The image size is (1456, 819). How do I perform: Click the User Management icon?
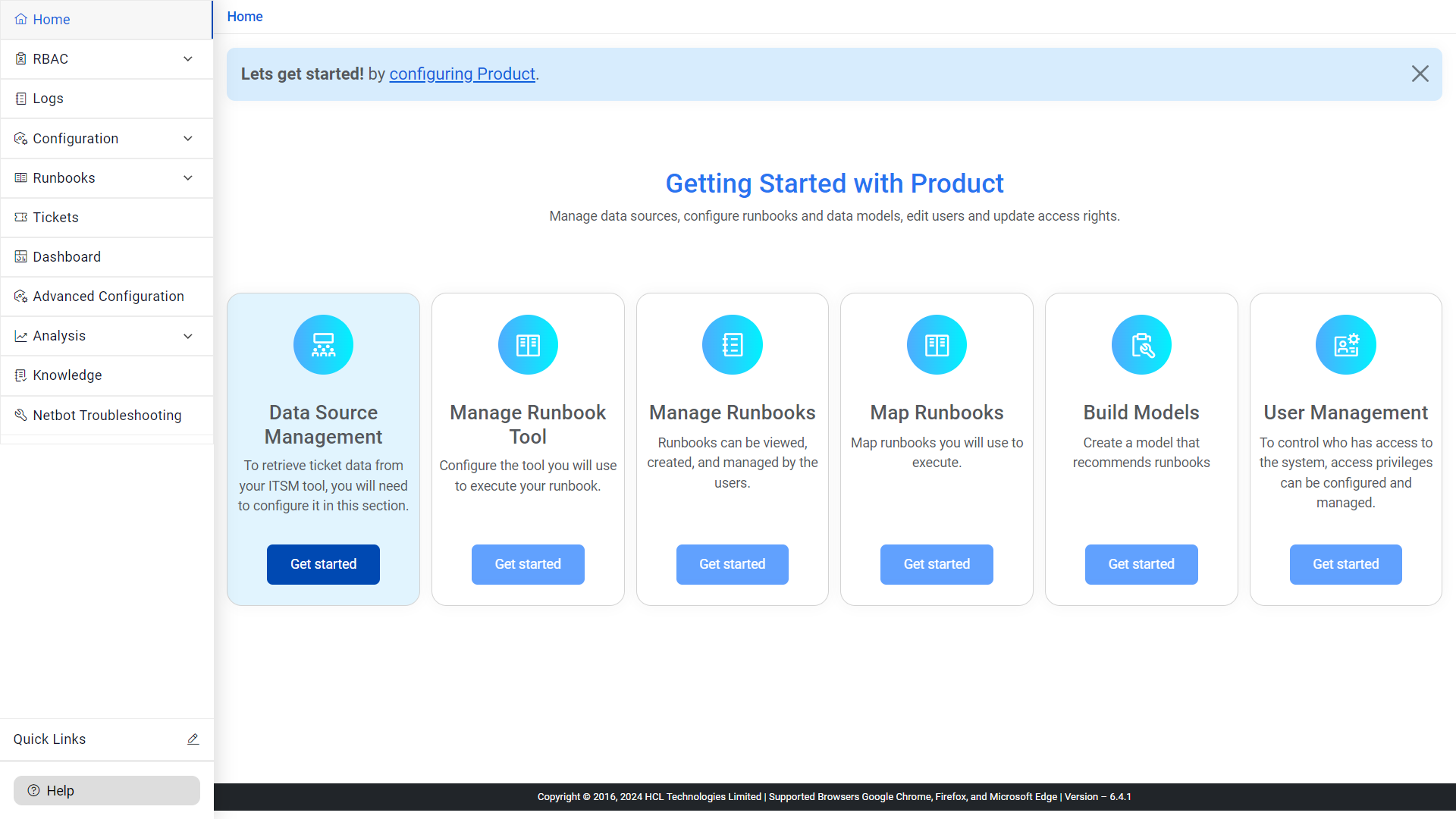point(1345,345)
